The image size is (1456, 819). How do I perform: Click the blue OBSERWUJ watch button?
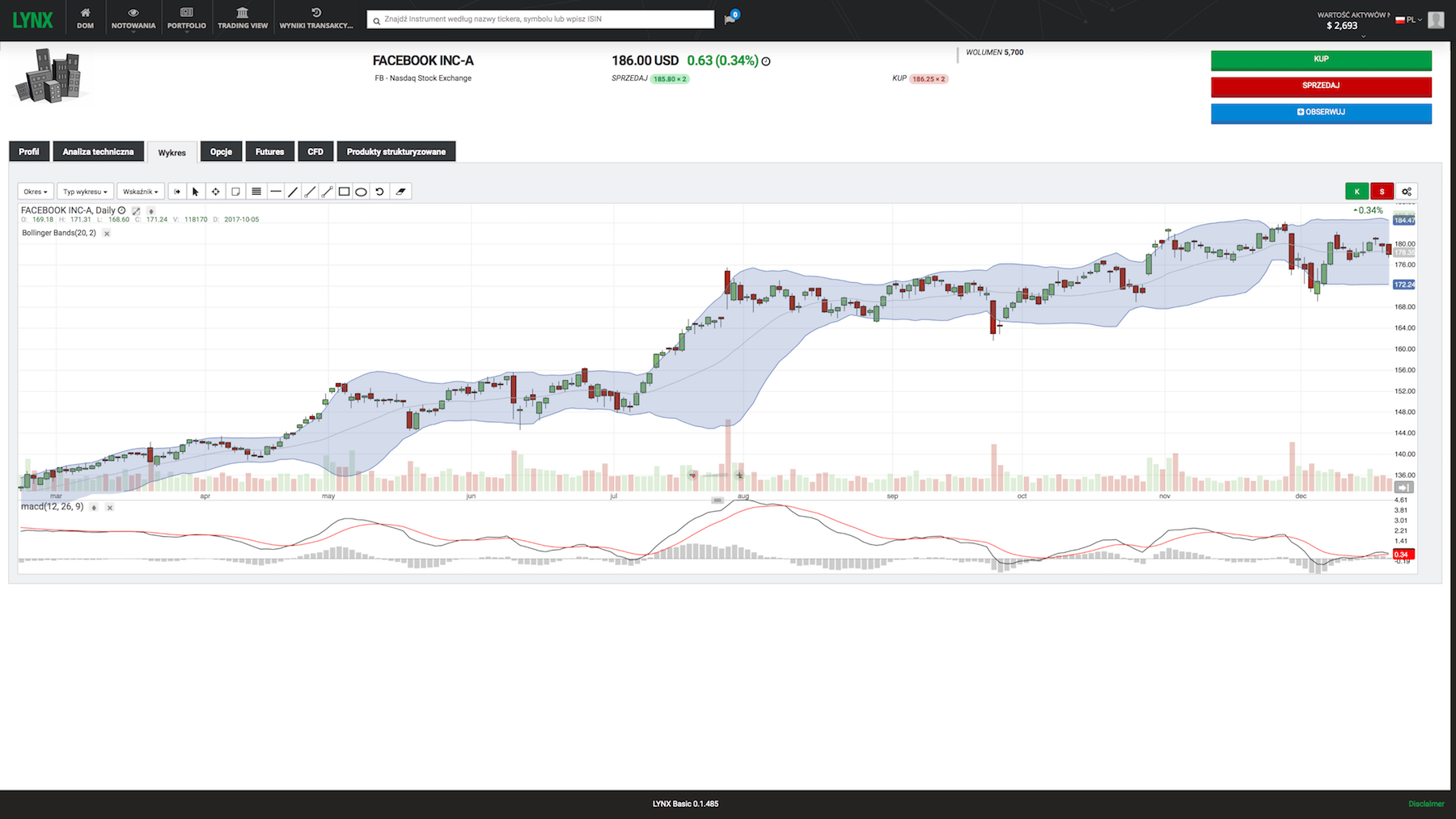[x=1320, y=112]
